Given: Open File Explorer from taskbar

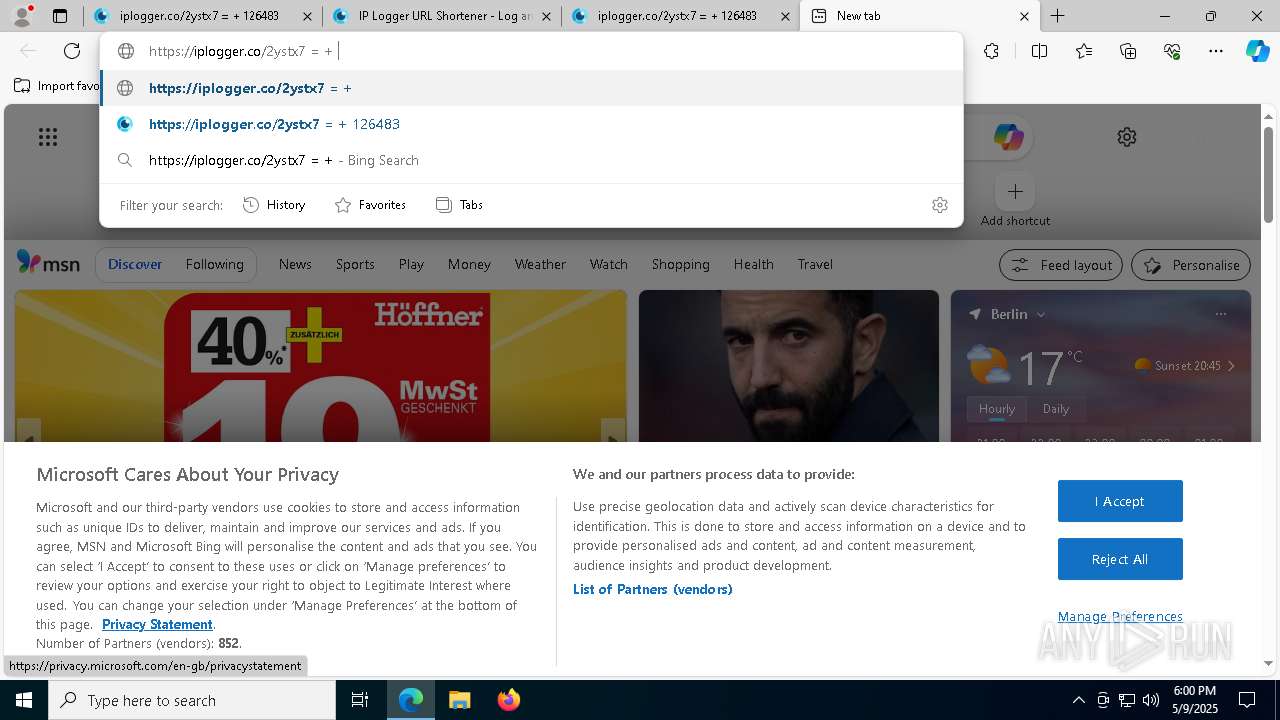Looking at the screenshot, I should pos(459,700).
